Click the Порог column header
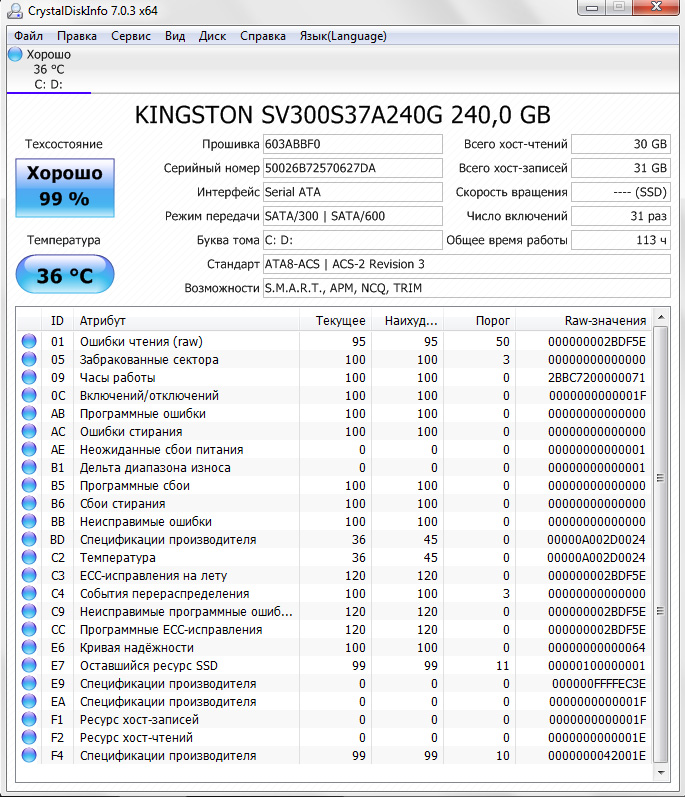The image size is (685, 797). [x=480, y=321]
